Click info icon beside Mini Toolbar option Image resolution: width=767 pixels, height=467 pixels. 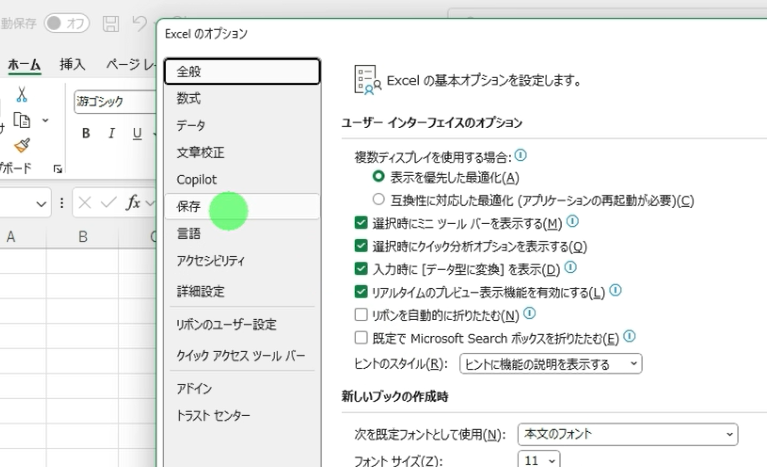[x=572, y=222]
